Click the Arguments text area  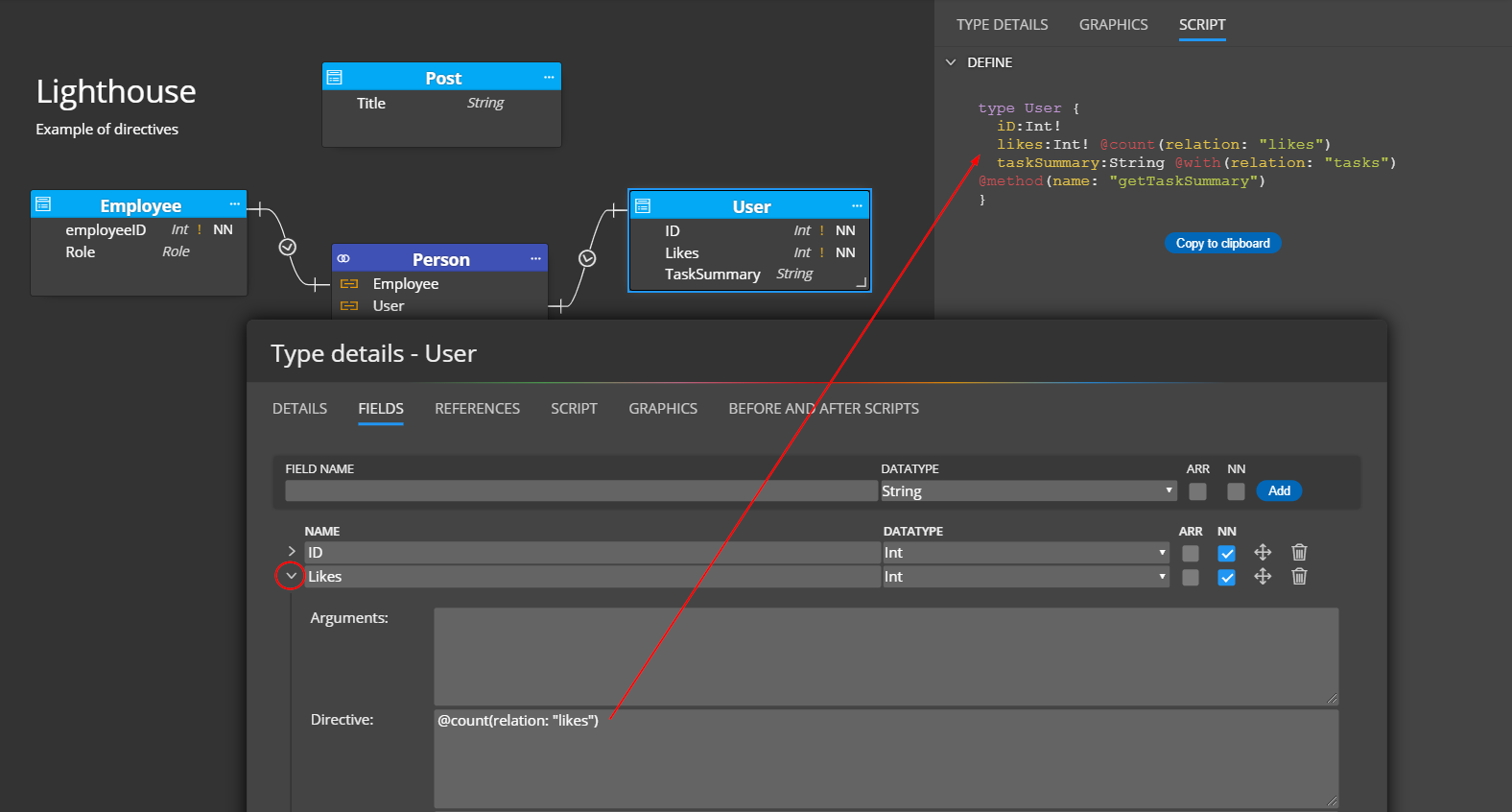click(886, 657)
